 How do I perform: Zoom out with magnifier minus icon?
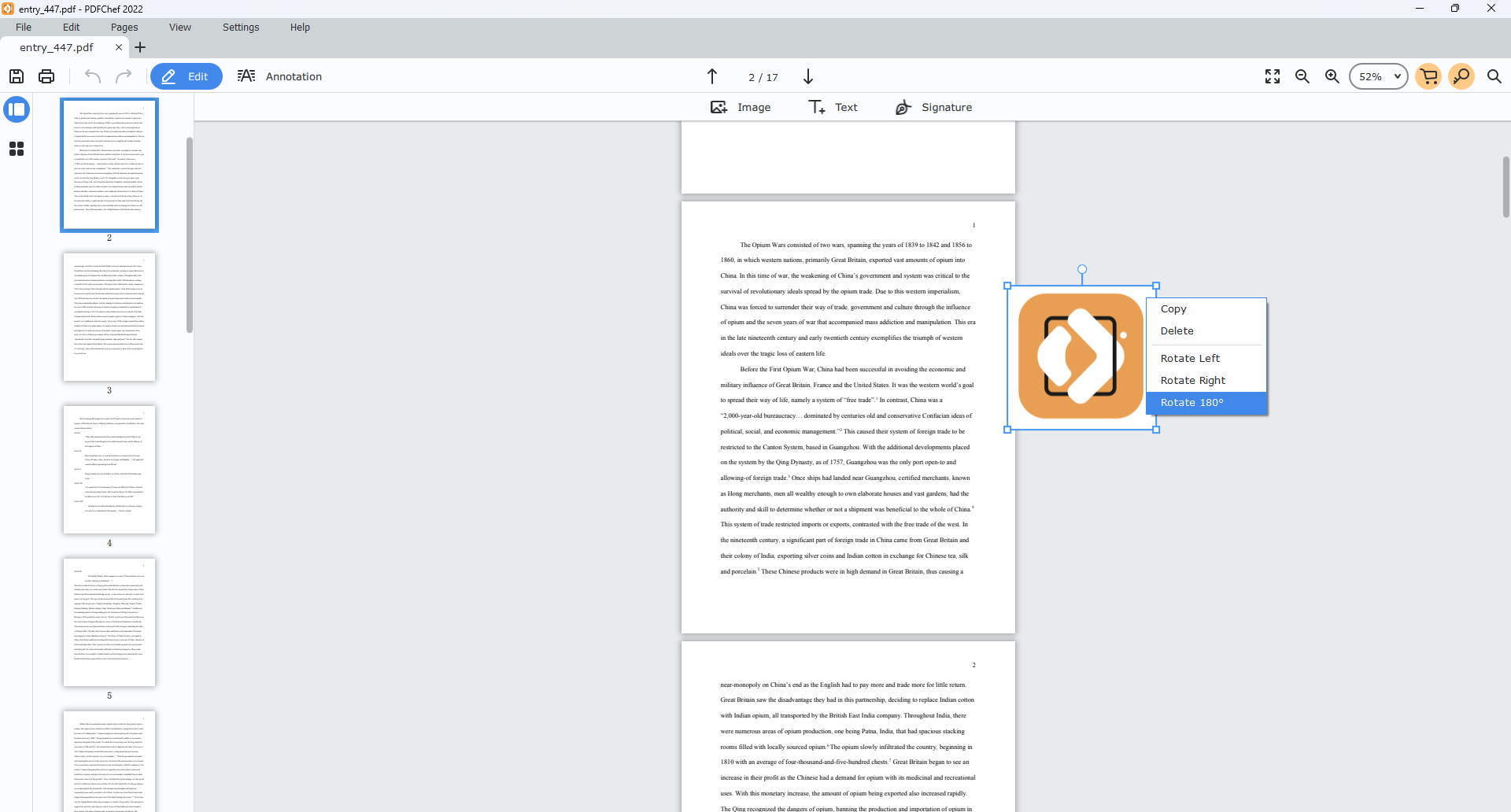(1302, 76)
